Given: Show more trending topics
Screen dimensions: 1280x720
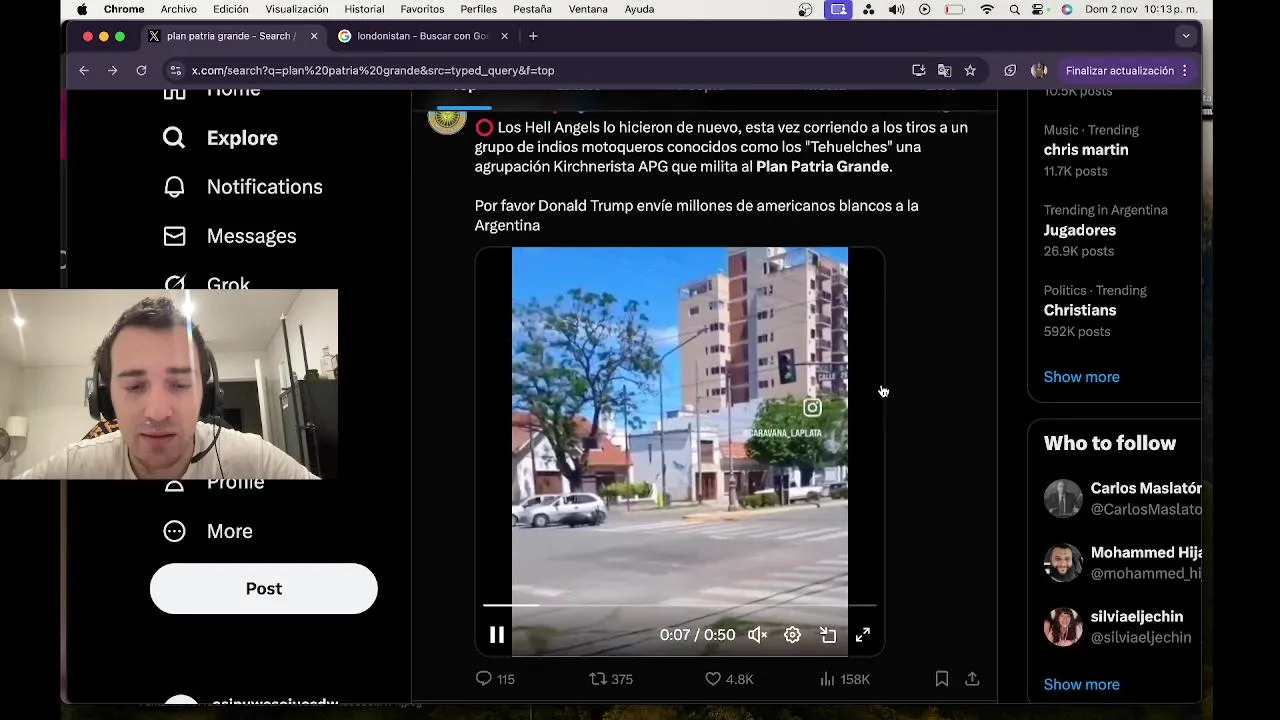Looking at the screenshot, I should pos(1082,377).
